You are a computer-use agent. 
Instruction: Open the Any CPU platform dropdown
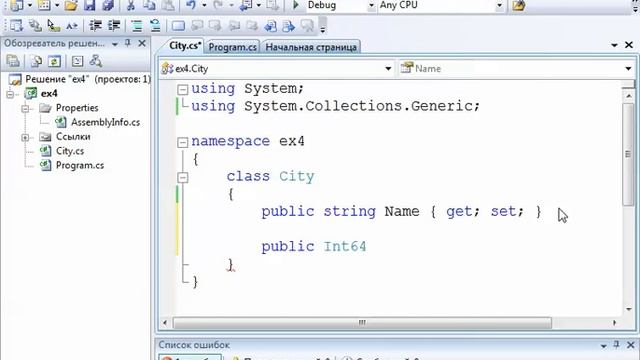(x=499, y=5)
